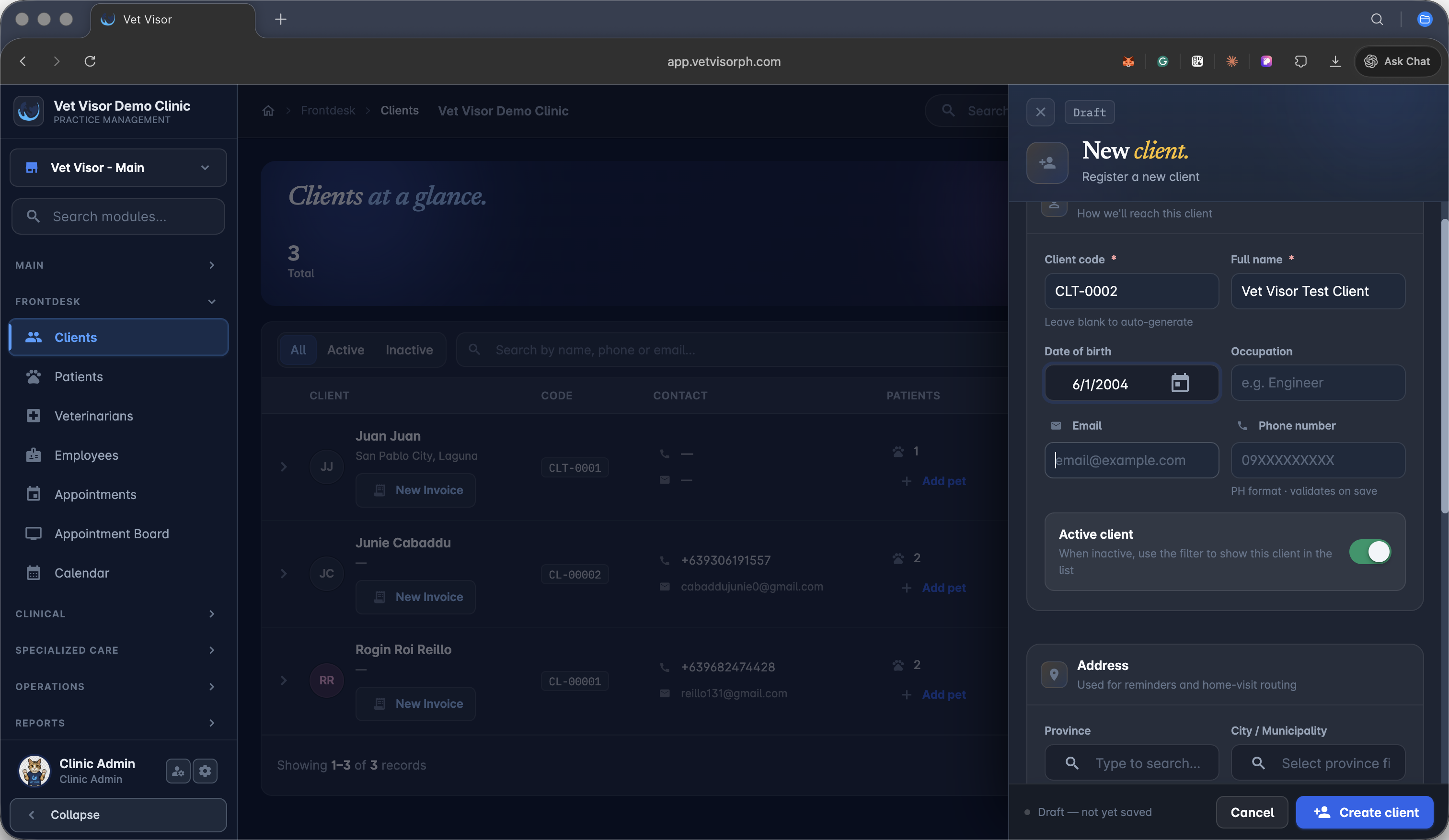Open the user switch icon beside Clinic Admin
This screenshot has height=840, width=1449.
click(178, 771)
